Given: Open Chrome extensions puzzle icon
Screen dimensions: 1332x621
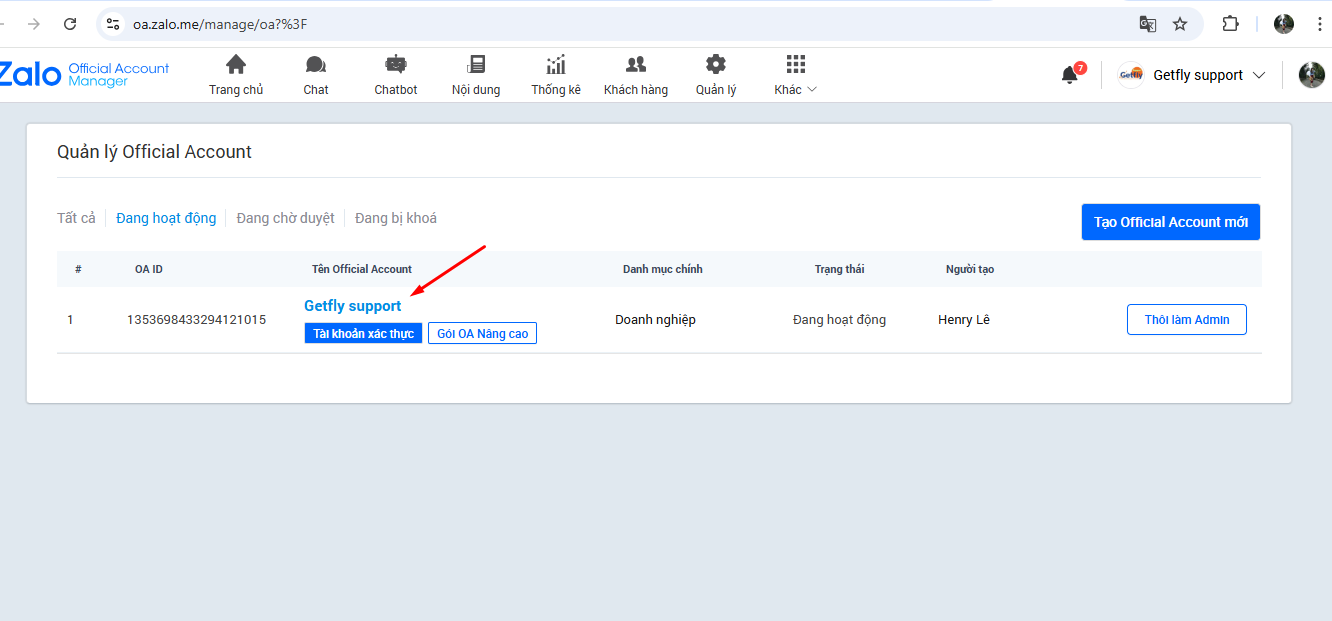Looking at the screenshot, I should pos(1231,24).
